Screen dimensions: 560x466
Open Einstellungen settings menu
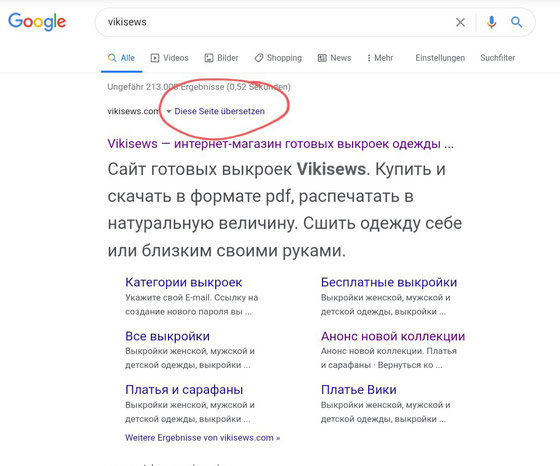click(x=440, y=58)
